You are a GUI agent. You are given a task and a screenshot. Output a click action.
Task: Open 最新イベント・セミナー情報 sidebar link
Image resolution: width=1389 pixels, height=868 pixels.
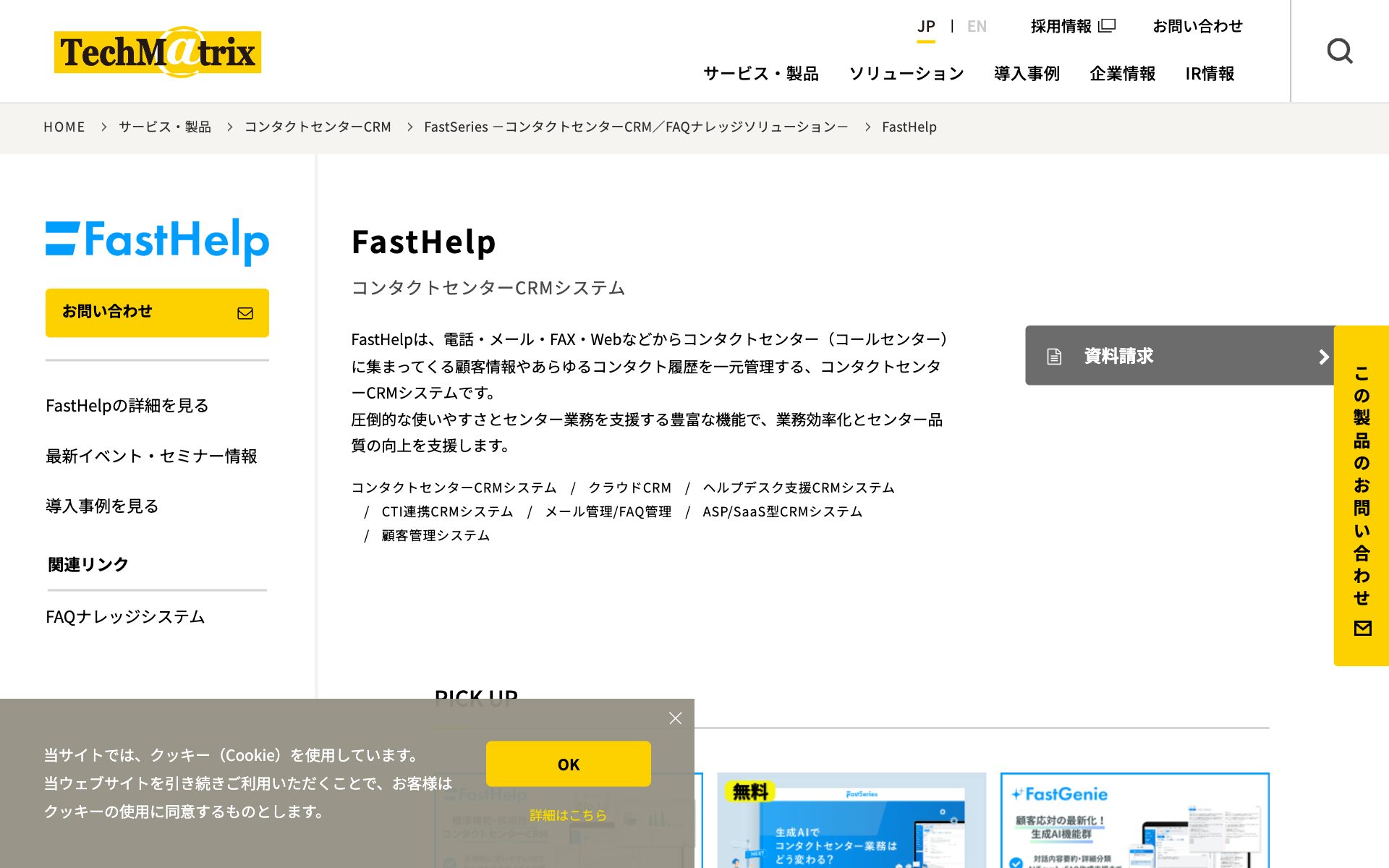151,456
